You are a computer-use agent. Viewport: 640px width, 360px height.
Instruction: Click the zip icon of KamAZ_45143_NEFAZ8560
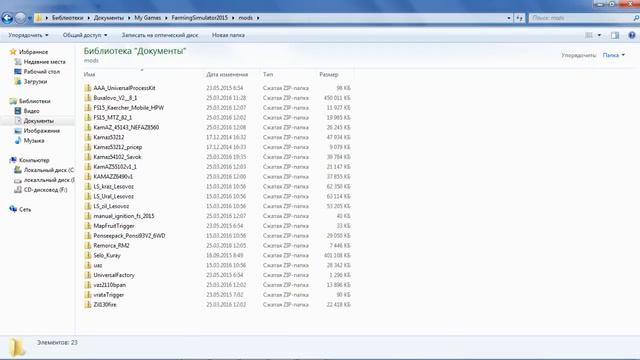tap(88, 127)
